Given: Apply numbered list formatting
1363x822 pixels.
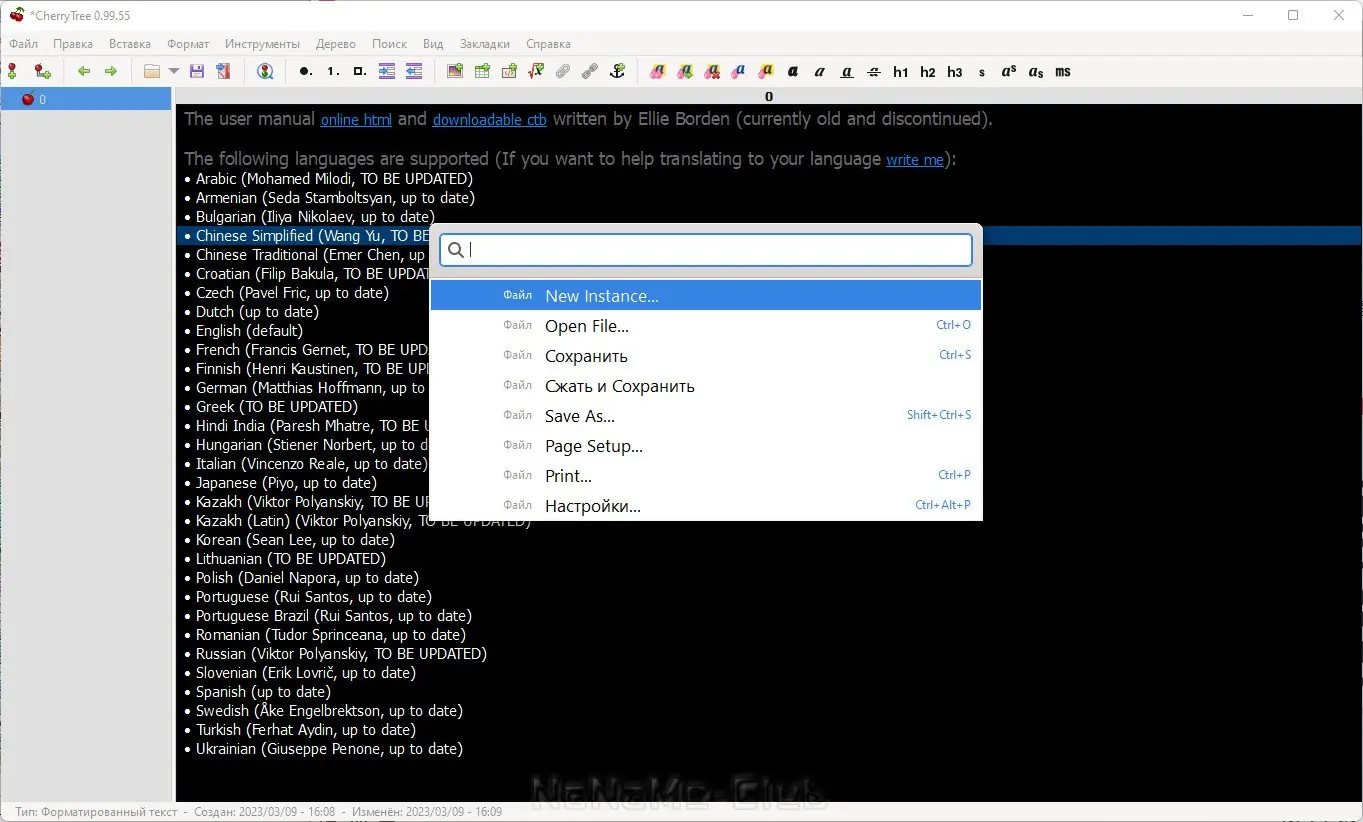Looking at the screenshot, I should pyautogui.click(x=333, y=72).
